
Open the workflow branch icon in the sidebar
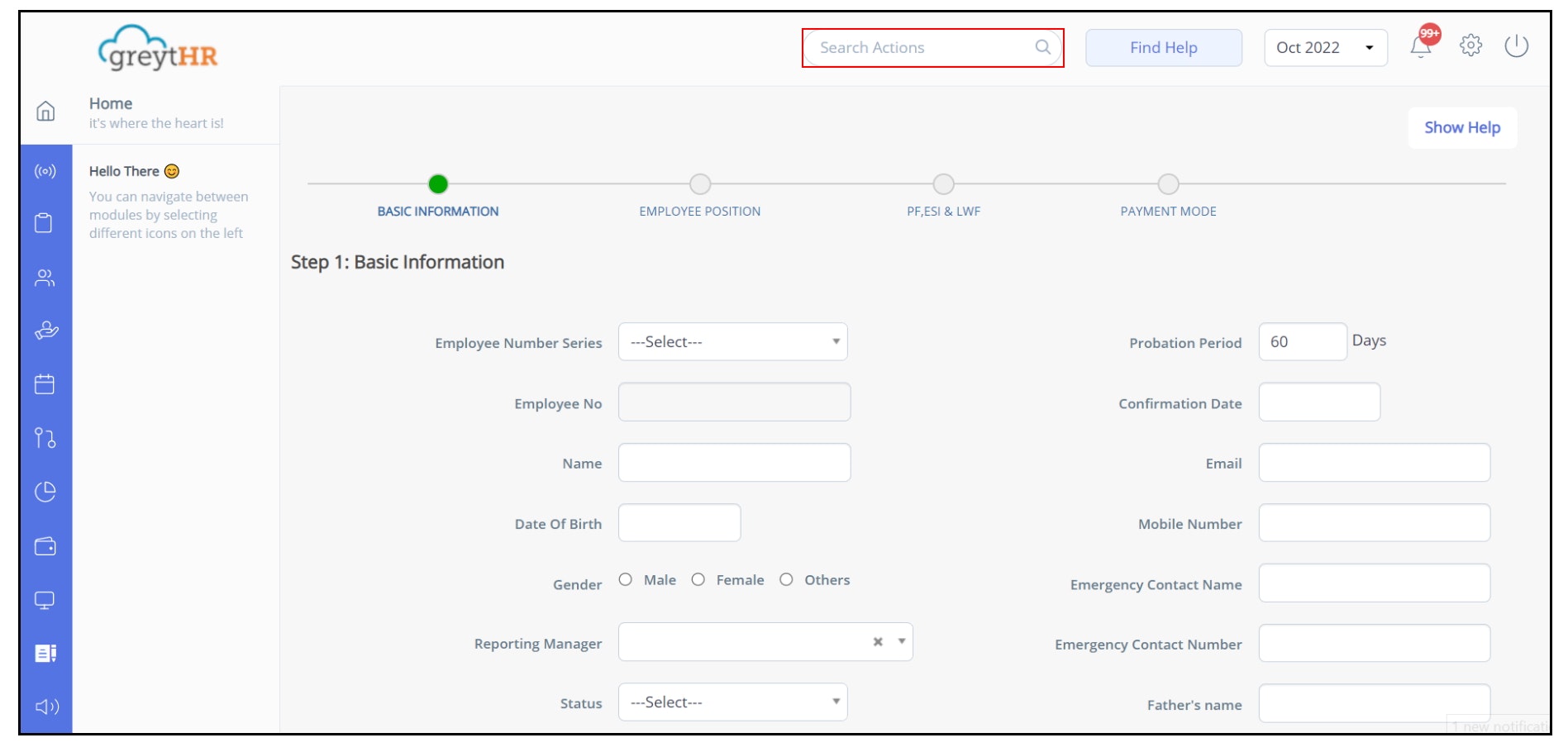tap(45, 438)
